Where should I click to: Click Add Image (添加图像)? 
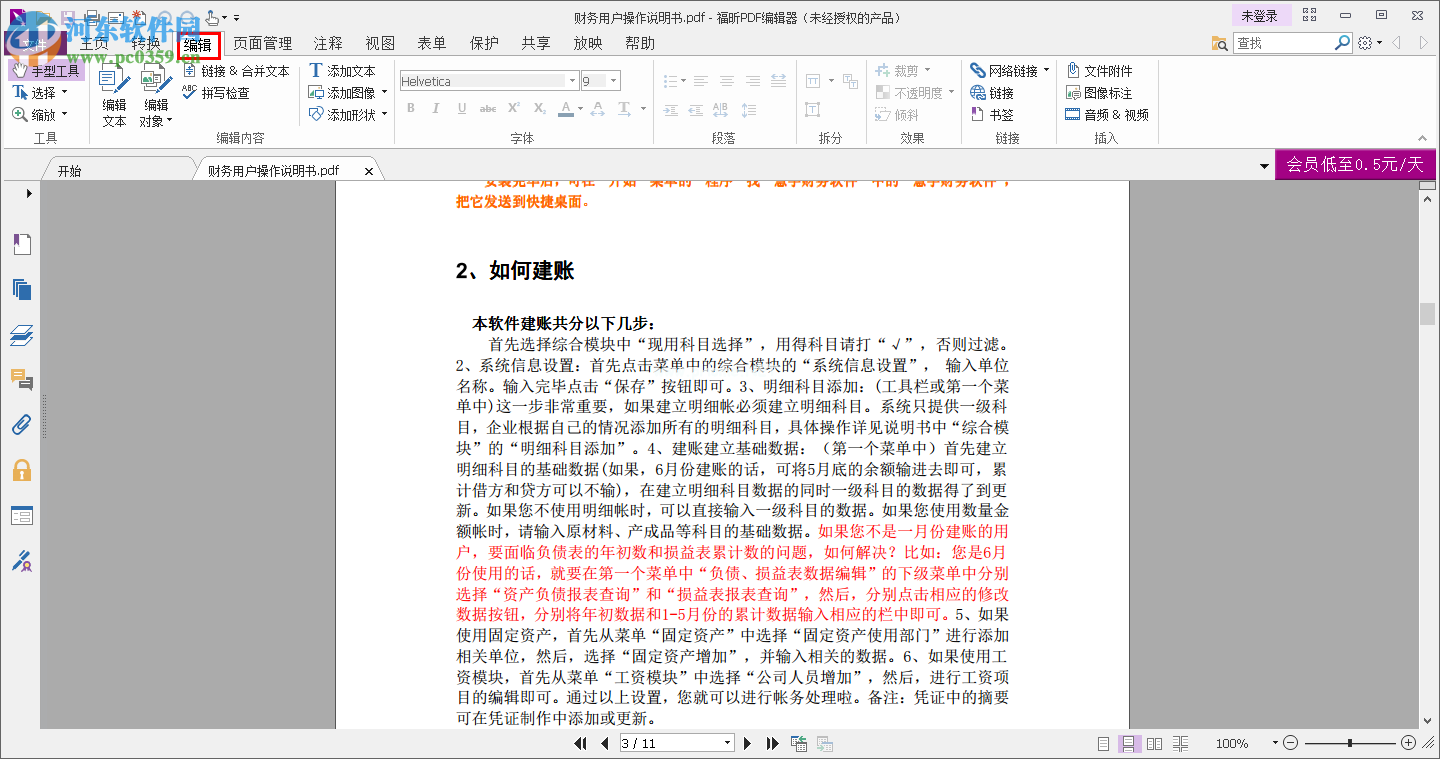click(347, 93)
